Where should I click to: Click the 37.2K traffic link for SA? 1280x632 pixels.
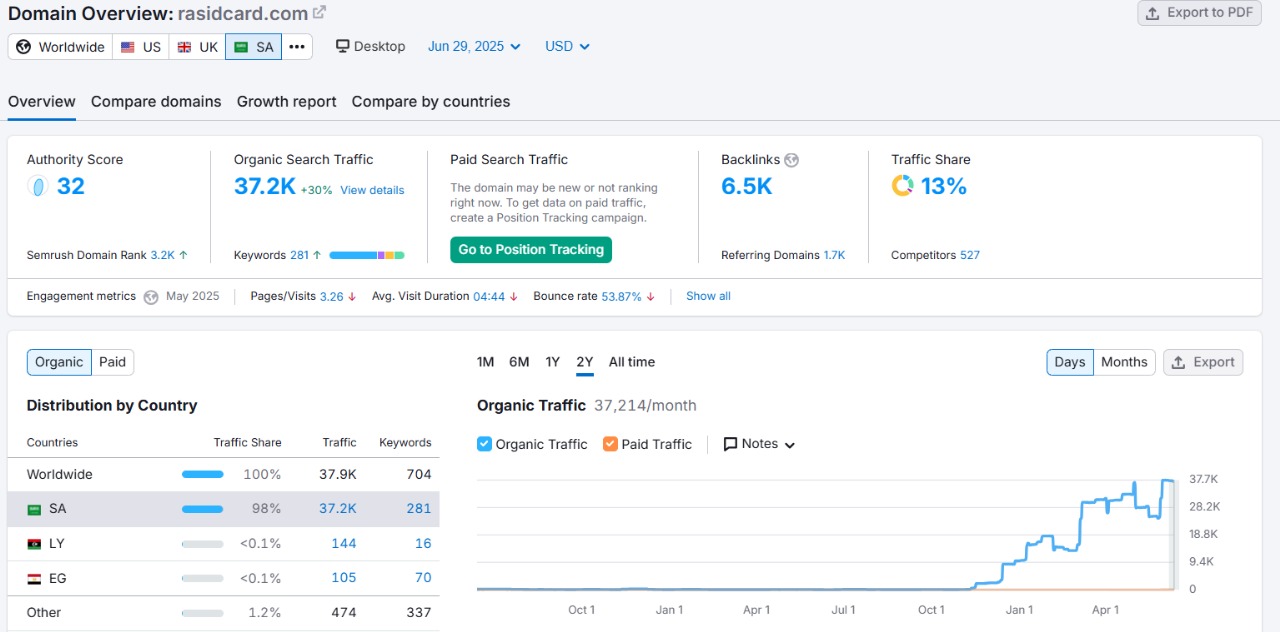(x=338, y=508)
